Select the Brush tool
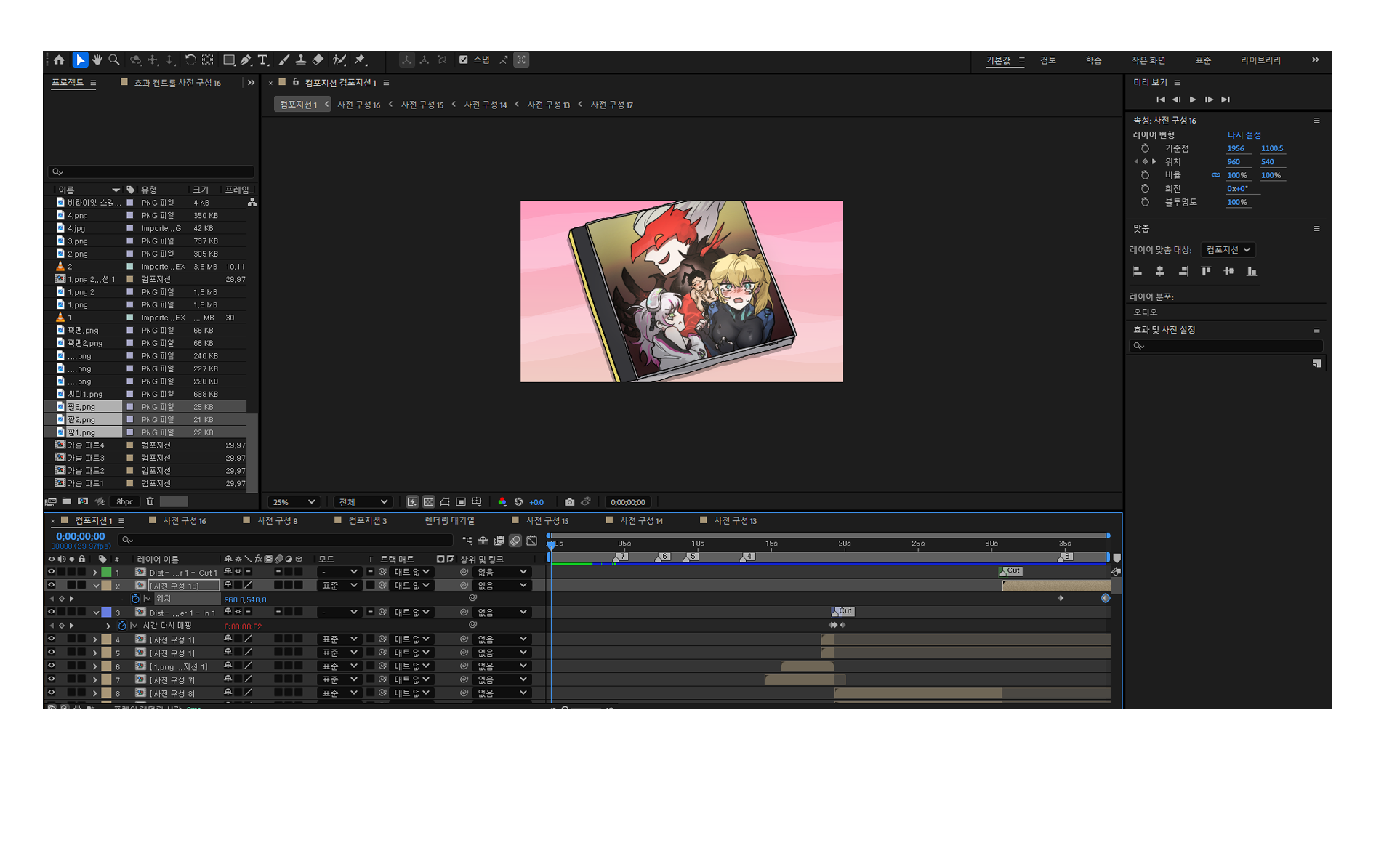This screenshot has height=856, width=1400. click(283, 60)
